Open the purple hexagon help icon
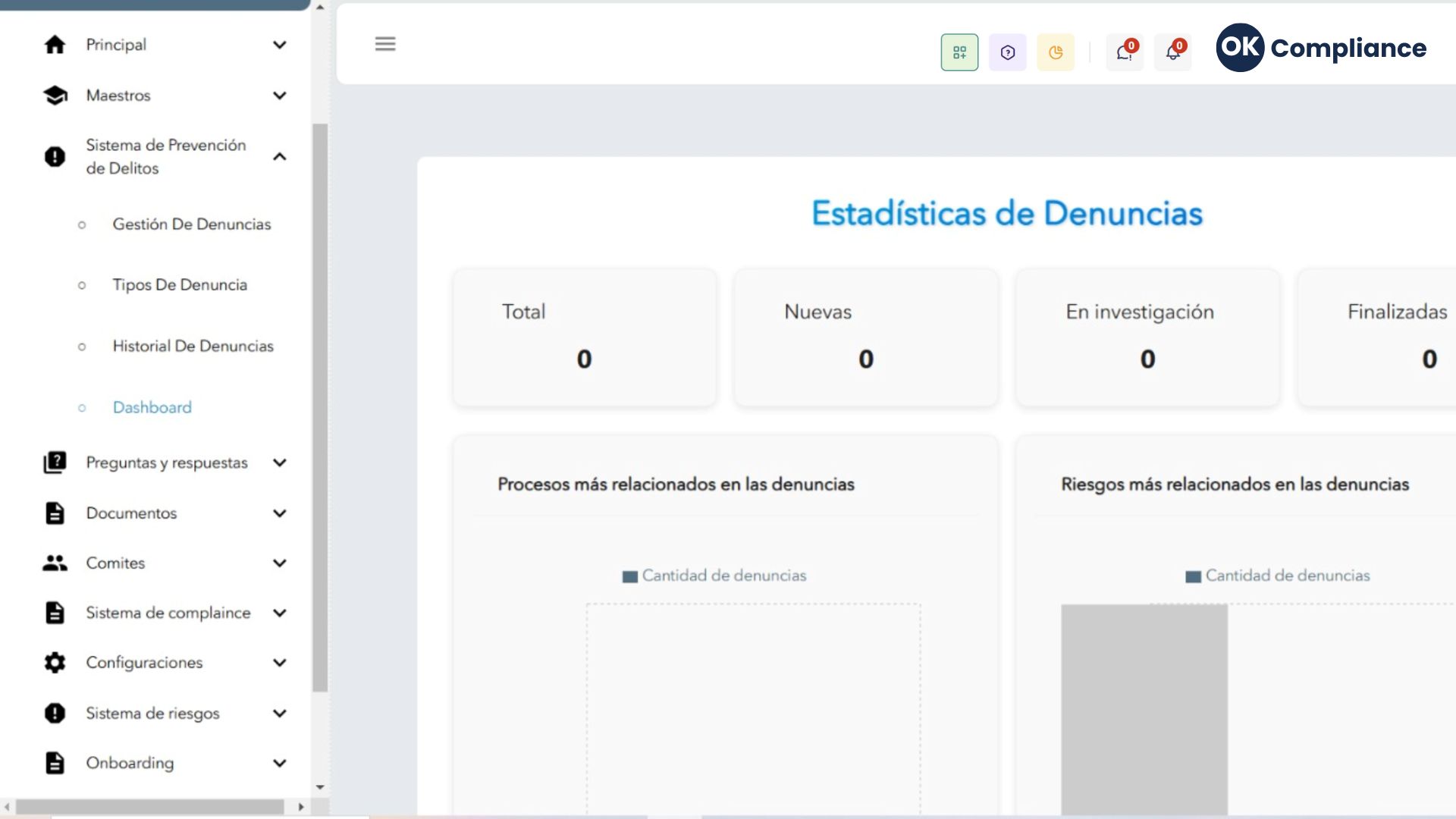The image size is (1456, 819). tap(1007, 52)
